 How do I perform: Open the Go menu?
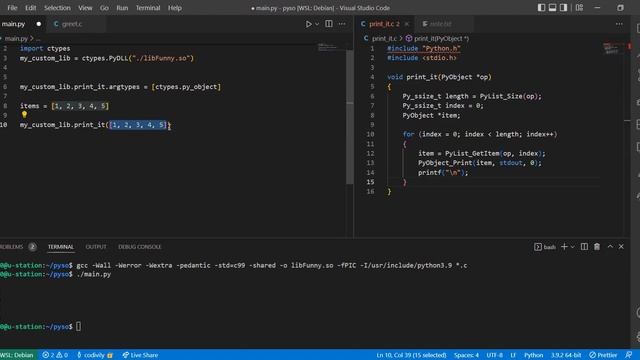104,8
